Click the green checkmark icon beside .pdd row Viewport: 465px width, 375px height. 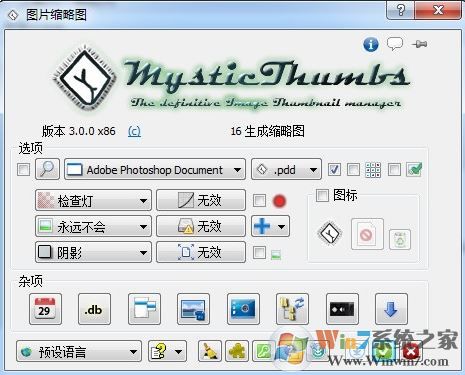coord(414,170)
